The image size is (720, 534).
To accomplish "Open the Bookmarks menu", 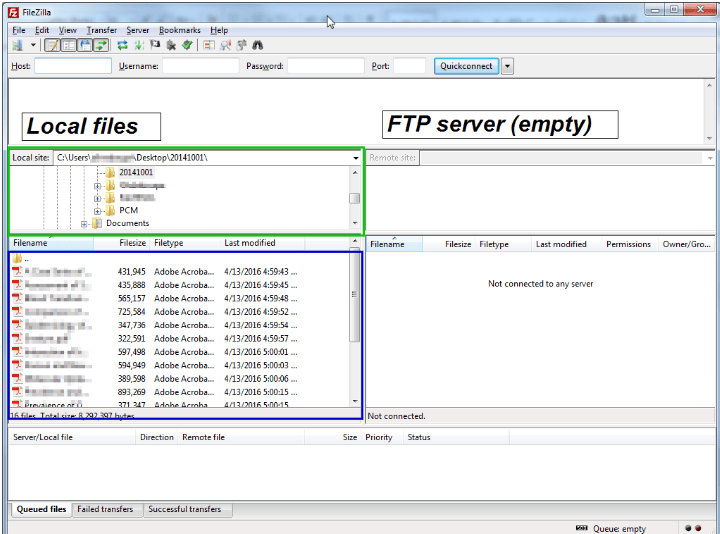I will pos(180,30).
